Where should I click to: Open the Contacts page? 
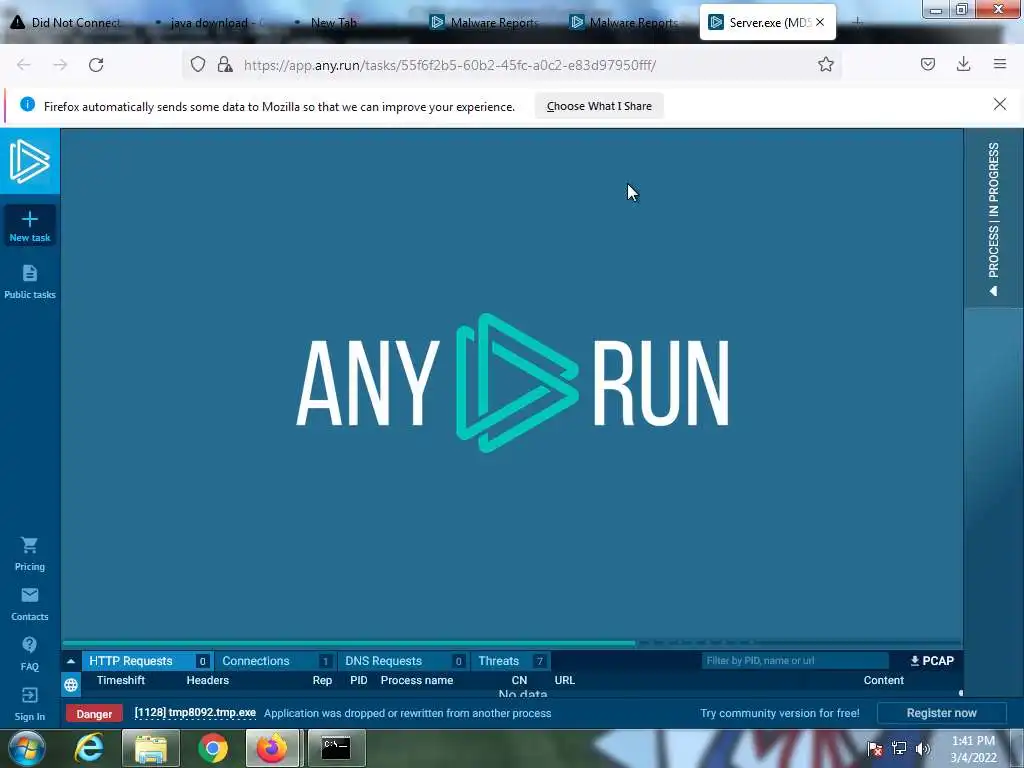point(29,604)
